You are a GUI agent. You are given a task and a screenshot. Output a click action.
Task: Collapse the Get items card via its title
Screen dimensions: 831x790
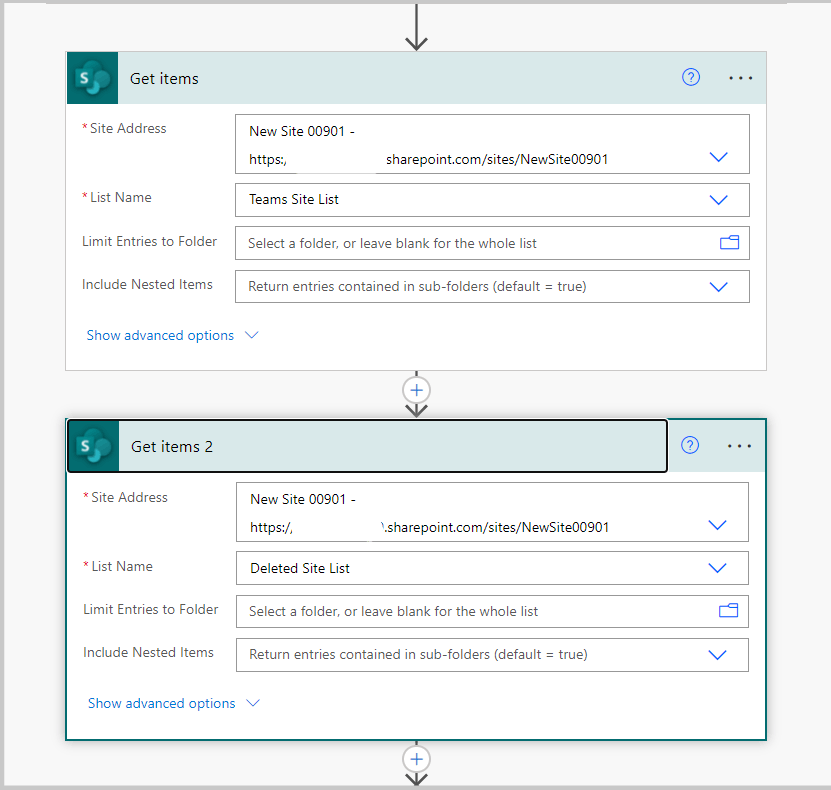[x=164, y=78]
